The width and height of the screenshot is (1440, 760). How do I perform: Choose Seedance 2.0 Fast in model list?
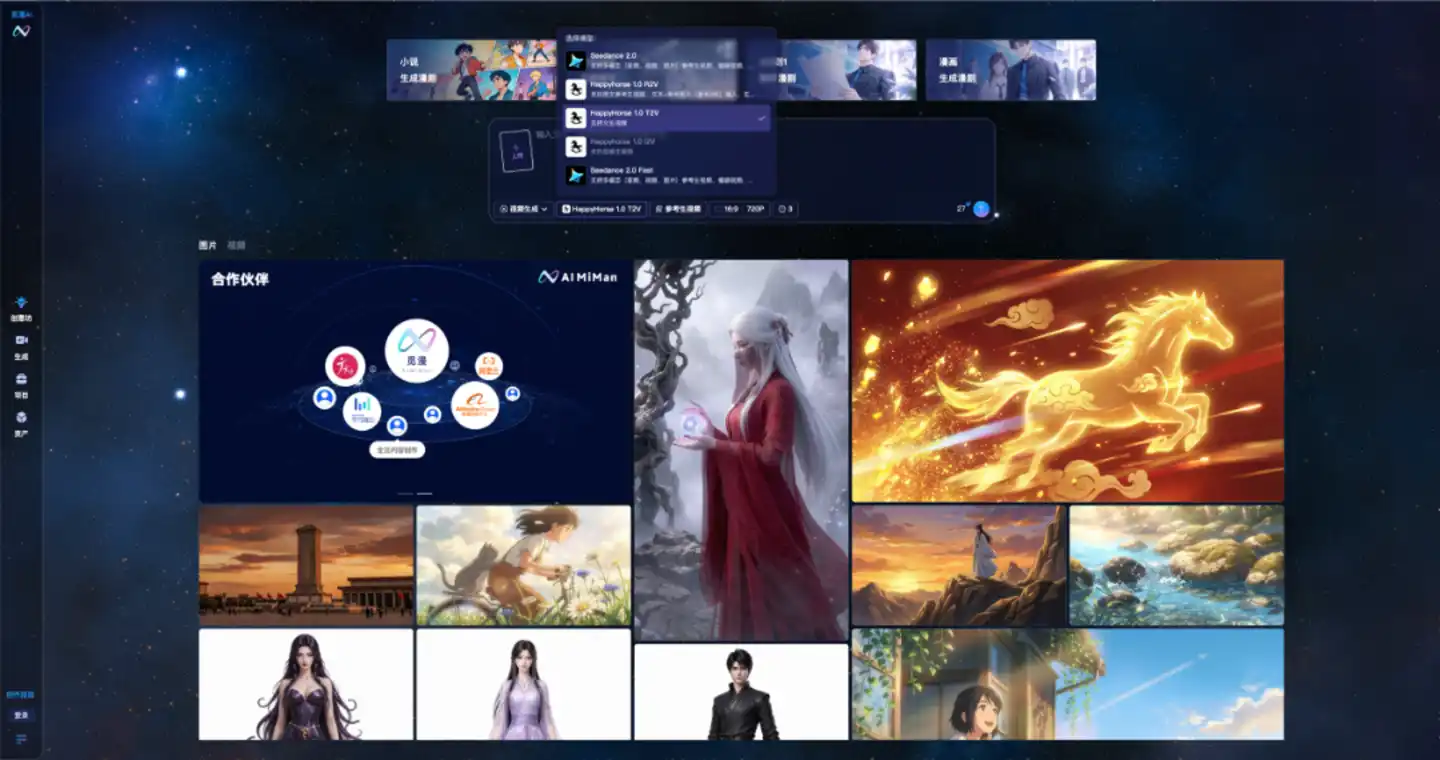[x=666, y=175]
